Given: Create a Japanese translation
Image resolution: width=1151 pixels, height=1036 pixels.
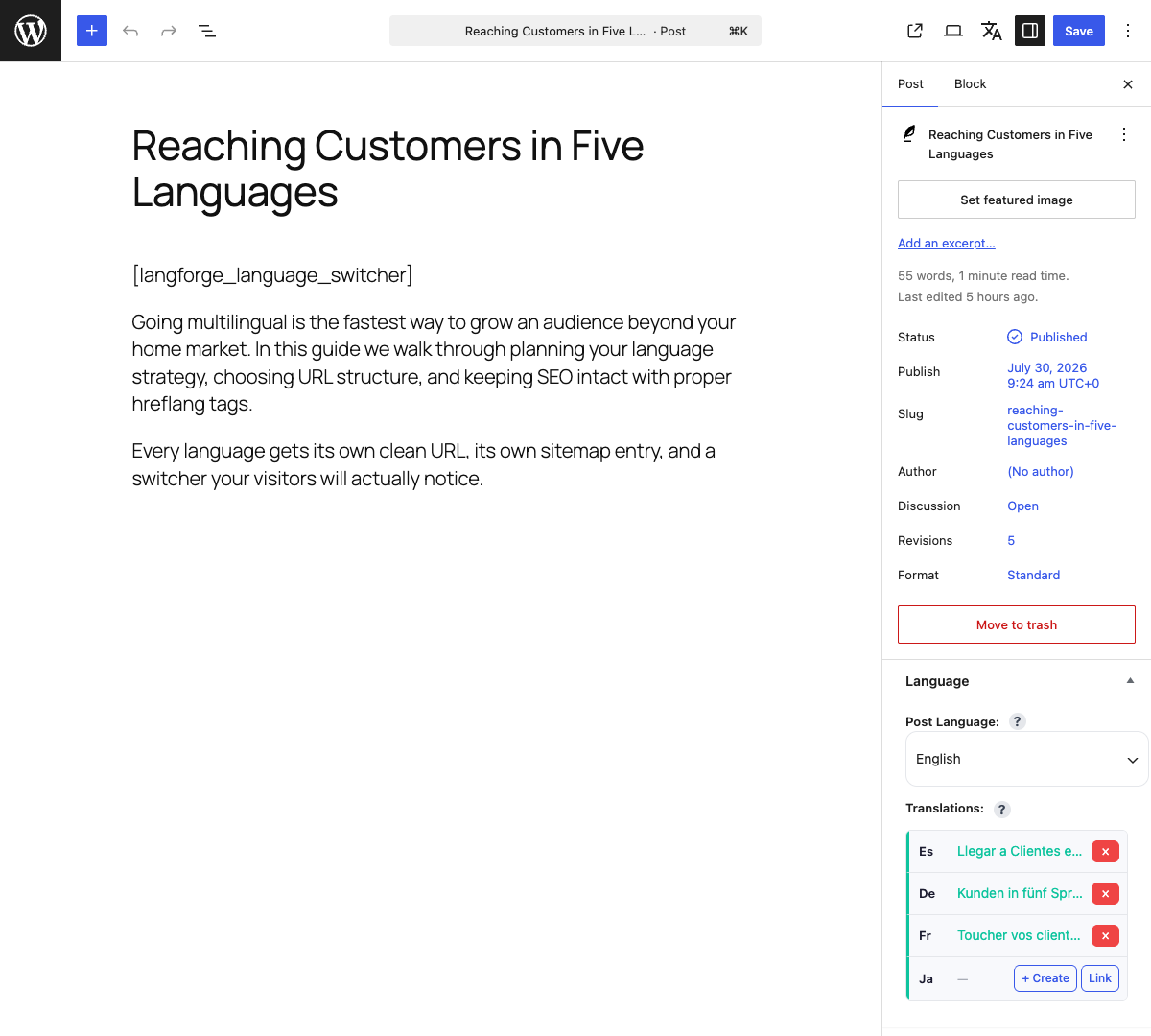Looking at the screenshot, I should pyautogui.click(x=1045, y=978).
